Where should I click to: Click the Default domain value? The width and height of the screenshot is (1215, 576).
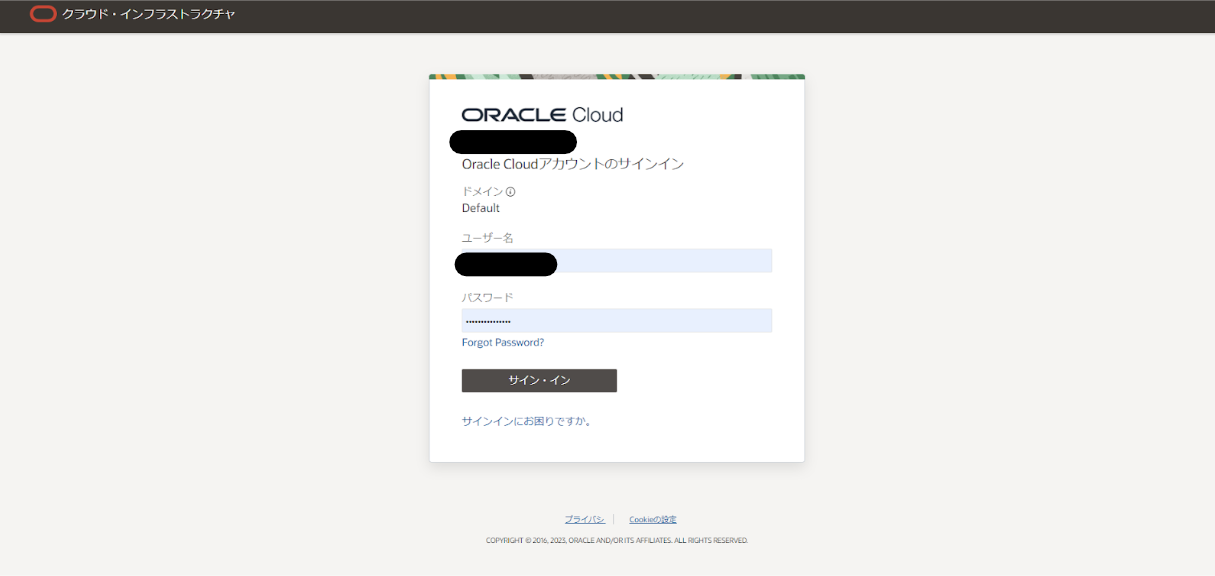pos(481,208)
